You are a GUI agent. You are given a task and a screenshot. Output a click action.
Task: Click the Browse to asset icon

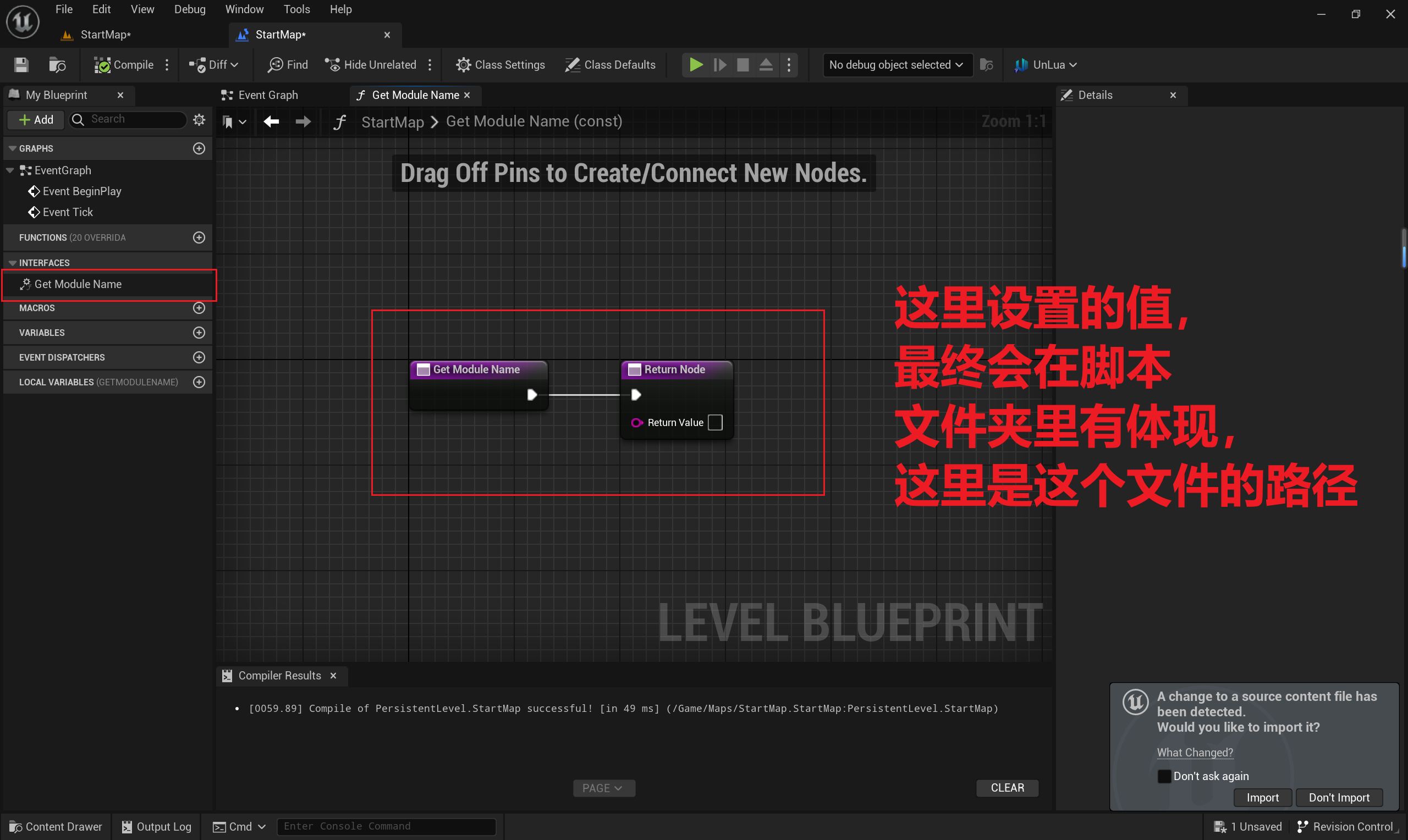coord(57,65)
